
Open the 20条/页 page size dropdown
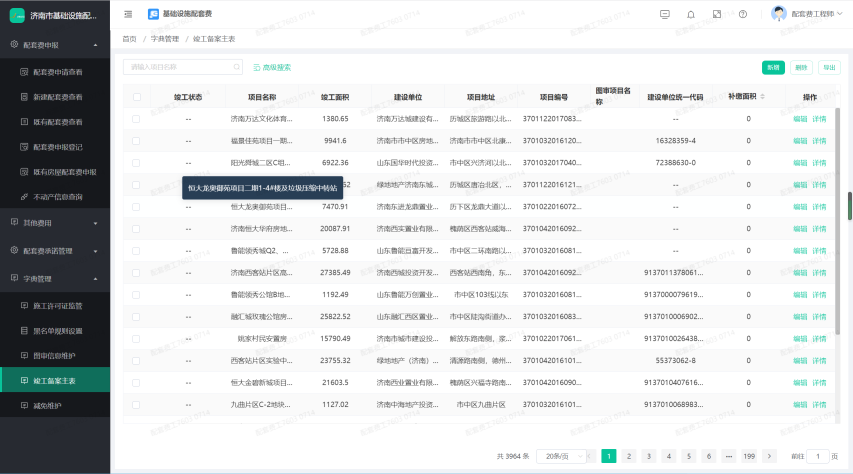(563, 456)
